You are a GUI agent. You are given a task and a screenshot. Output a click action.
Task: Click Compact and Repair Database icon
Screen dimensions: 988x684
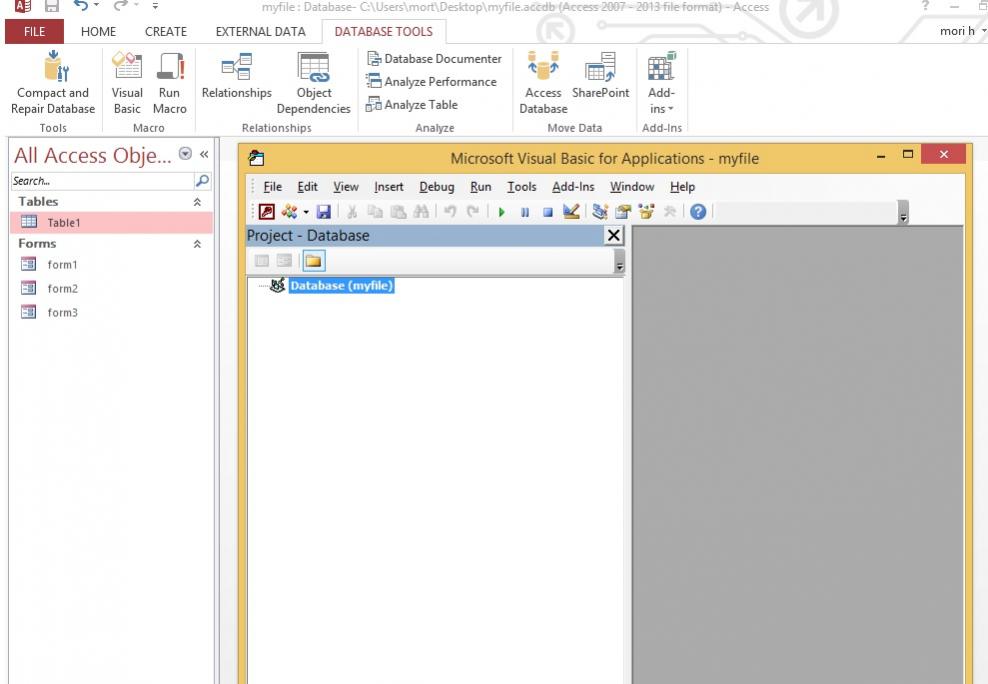click(x=53, y=83)
